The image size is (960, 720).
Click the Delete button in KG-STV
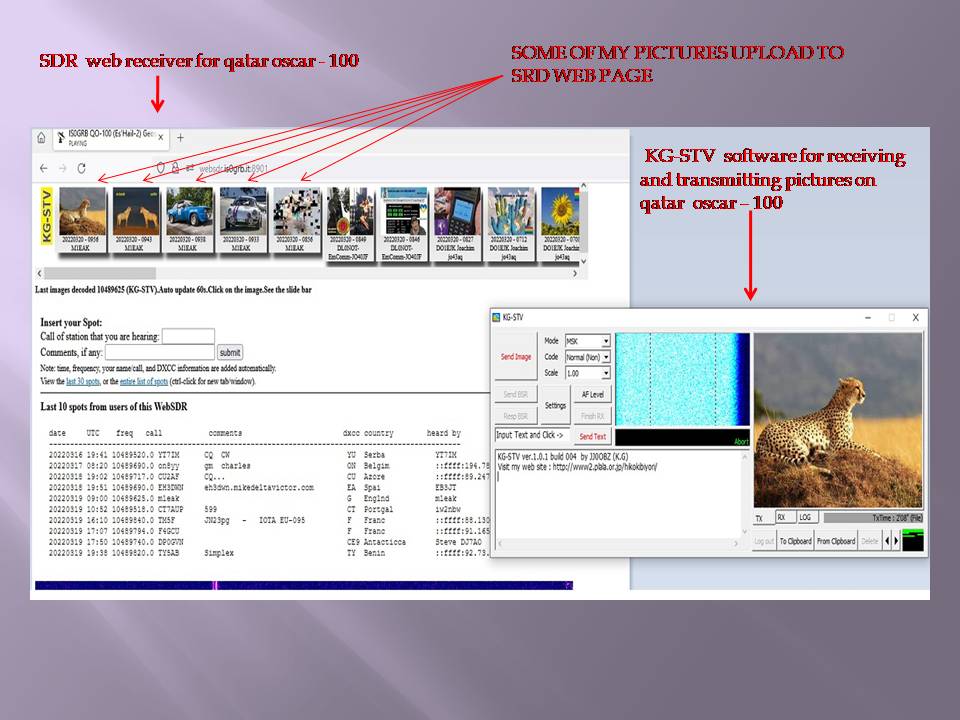tap(869, 541)
